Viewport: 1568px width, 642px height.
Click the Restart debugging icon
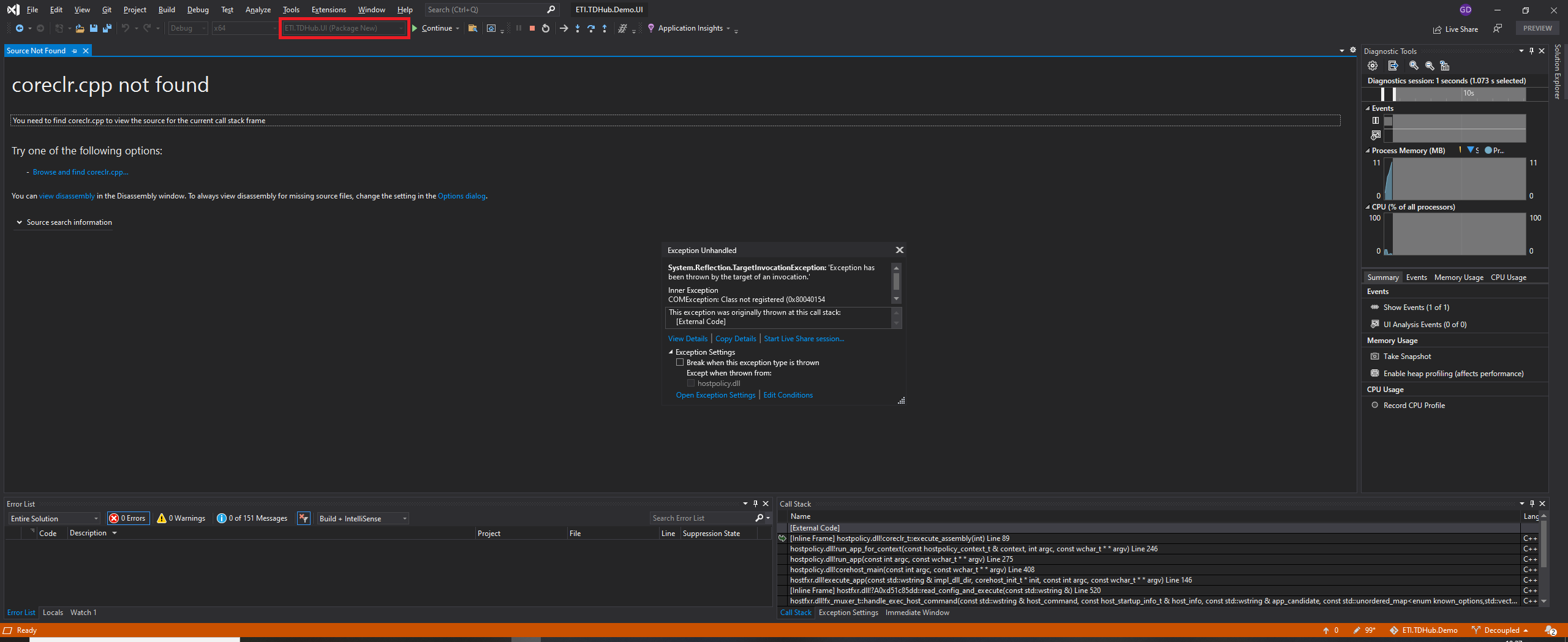545,28
